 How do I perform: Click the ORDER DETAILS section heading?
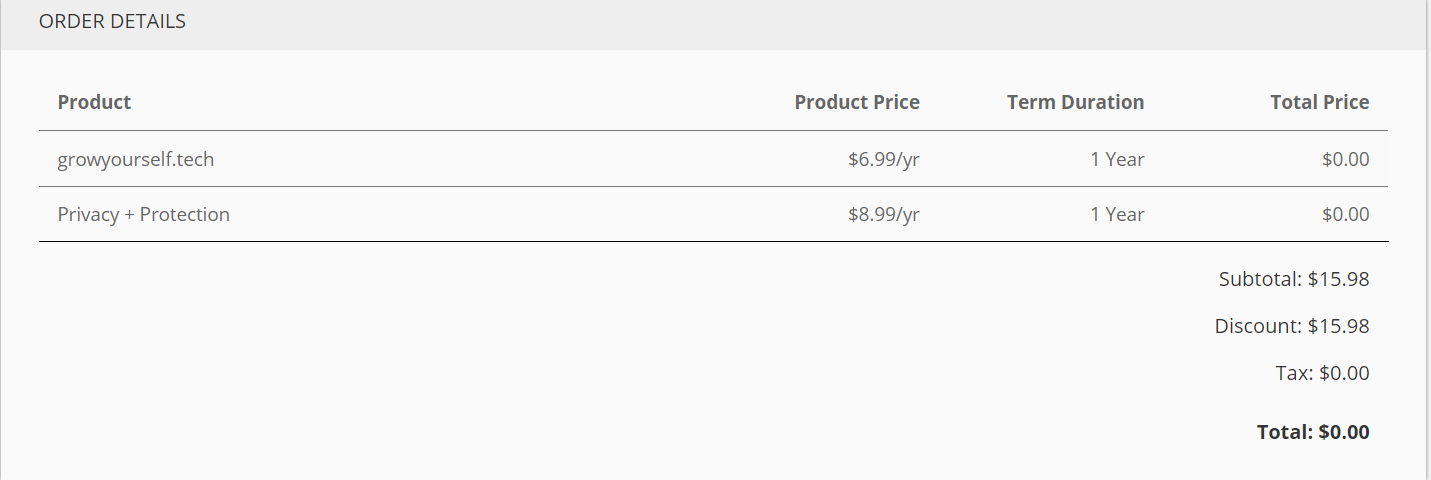point(112,21)
